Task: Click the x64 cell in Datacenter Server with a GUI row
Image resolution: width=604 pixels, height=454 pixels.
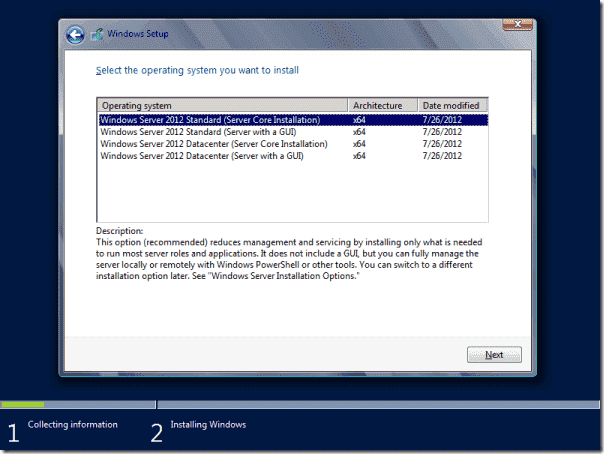Action: pyautogui.click(x=359, y=156)
